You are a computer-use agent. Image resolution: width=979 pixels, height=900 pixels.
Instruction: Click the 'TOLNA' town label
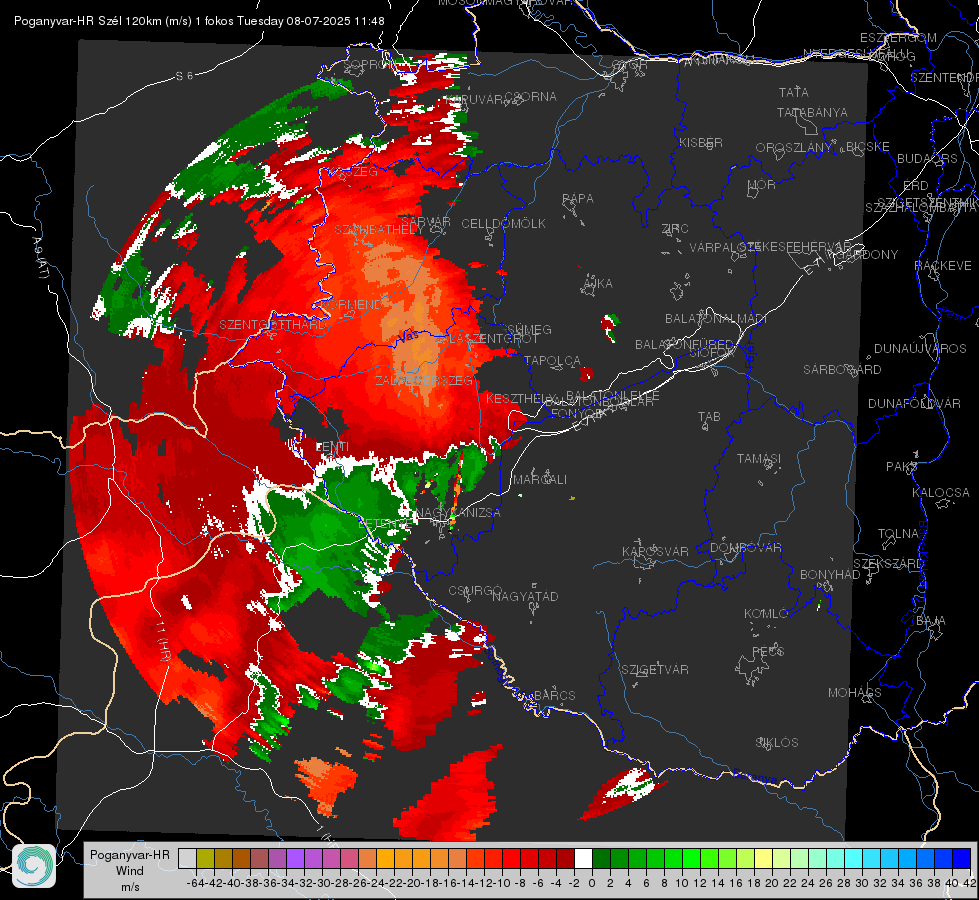coord(898,534)
